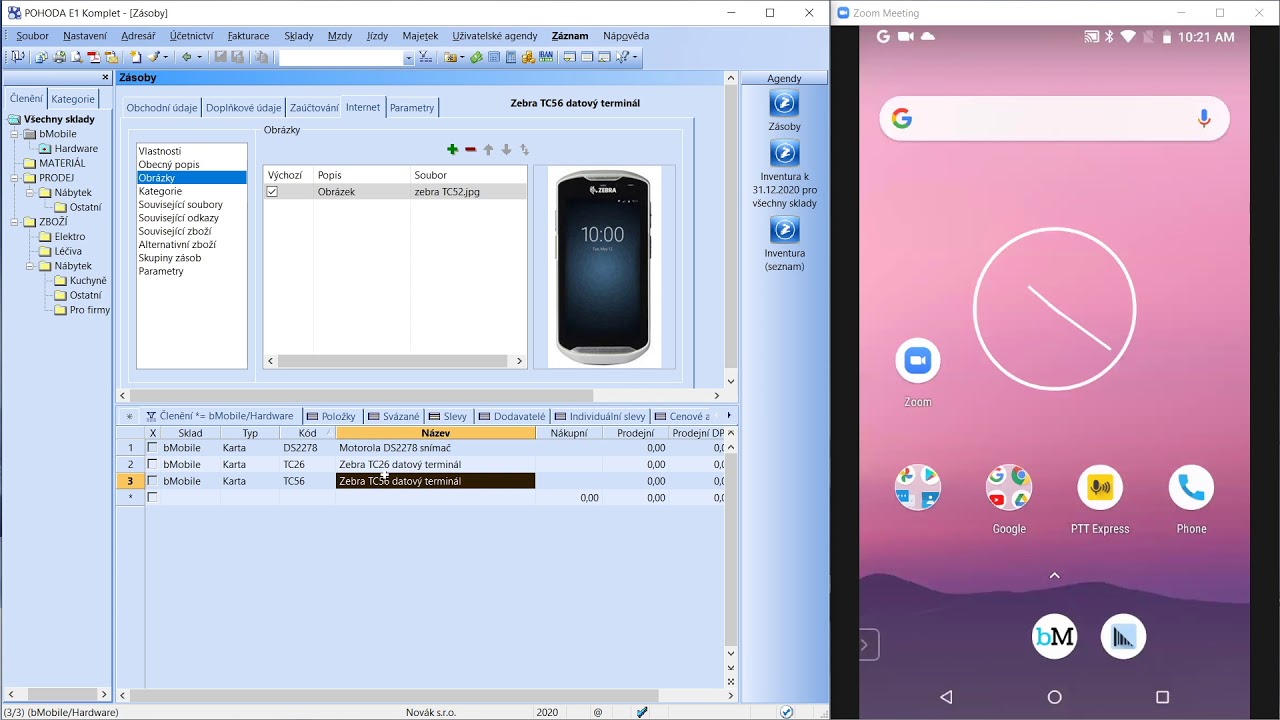Open the toolbar search combo box dropdown
The width and height of the screenshot is (1280, 720).
pos(408,58)
